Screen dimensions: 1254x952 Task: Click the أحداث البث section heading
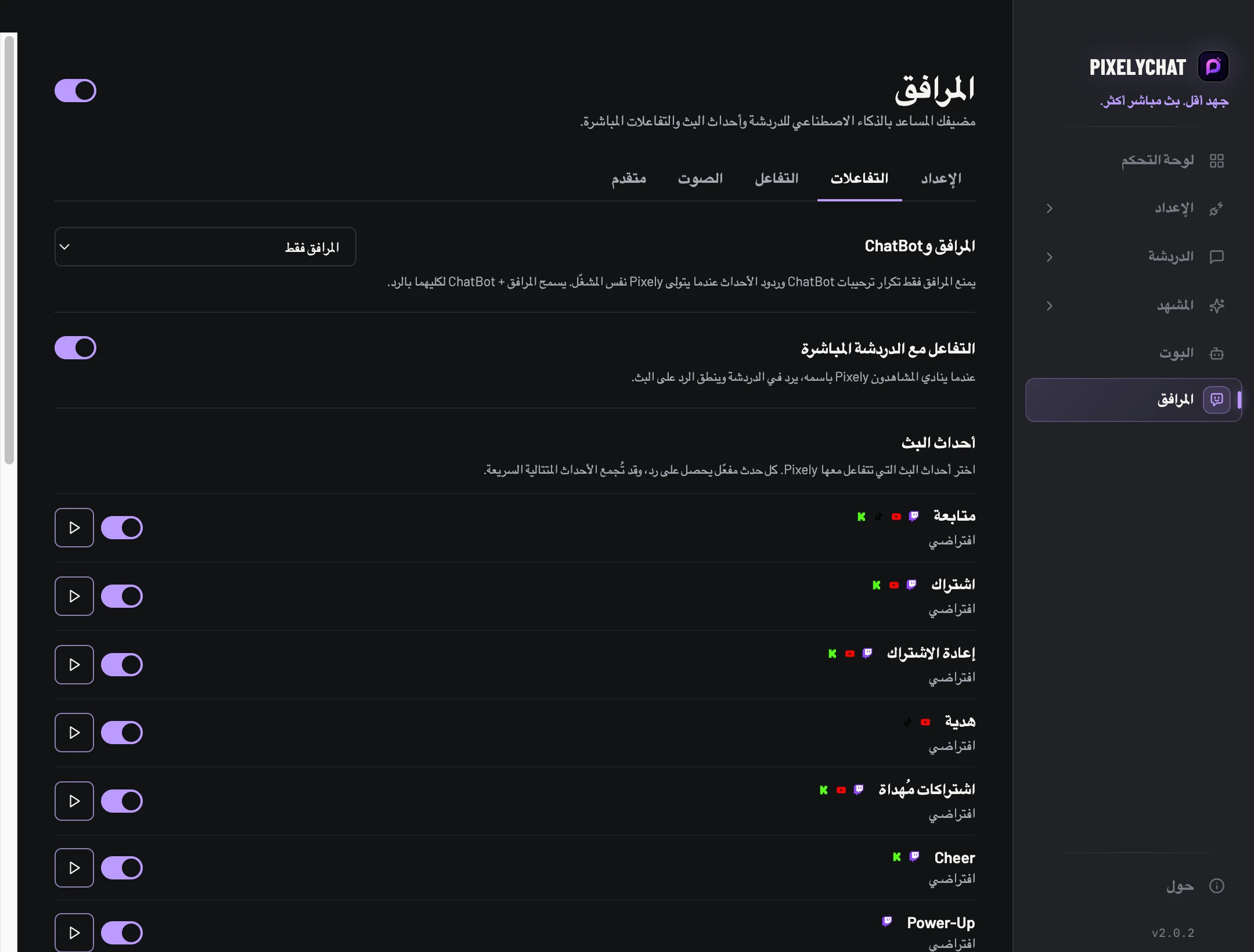[x=938, y=443]
